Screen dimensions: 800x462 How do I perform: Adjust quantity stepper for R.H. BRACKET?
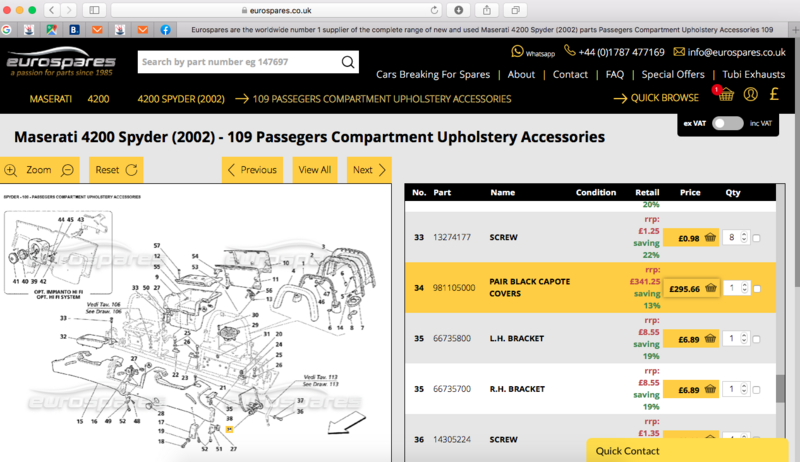[x=744, y=389]
